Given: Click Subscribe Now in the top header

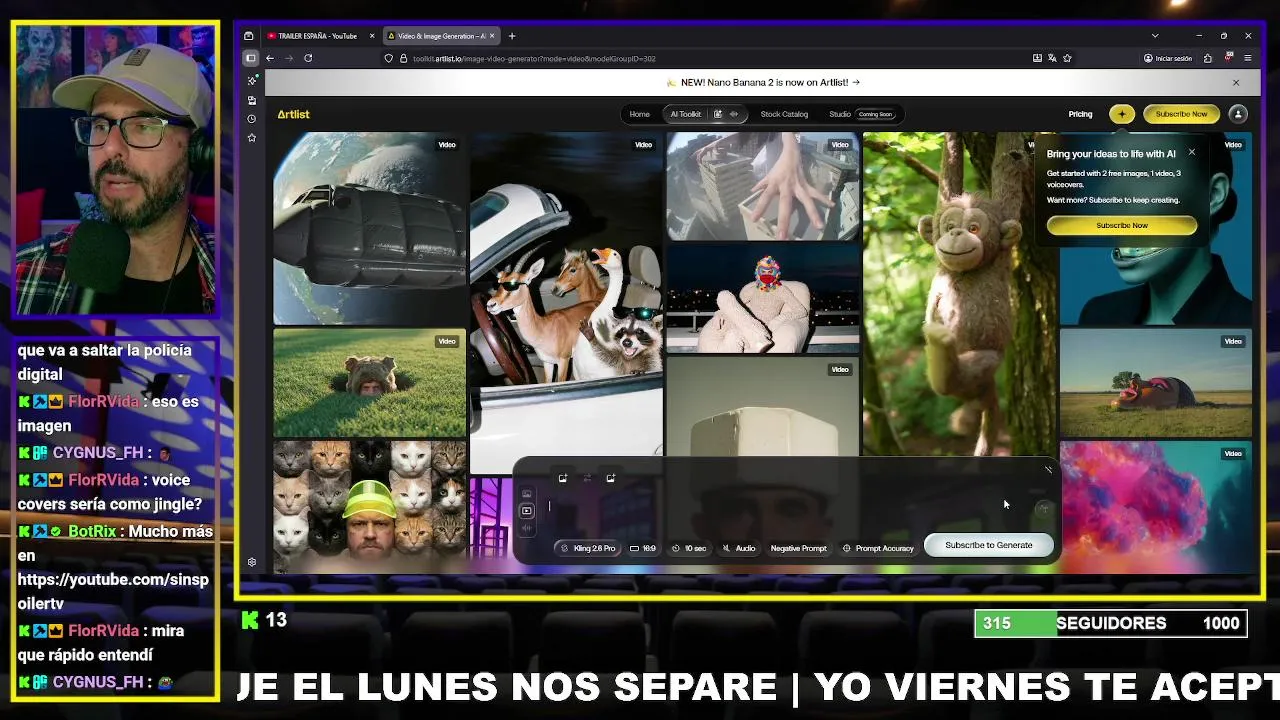Looking at the screenshot, I should 1181,114.
